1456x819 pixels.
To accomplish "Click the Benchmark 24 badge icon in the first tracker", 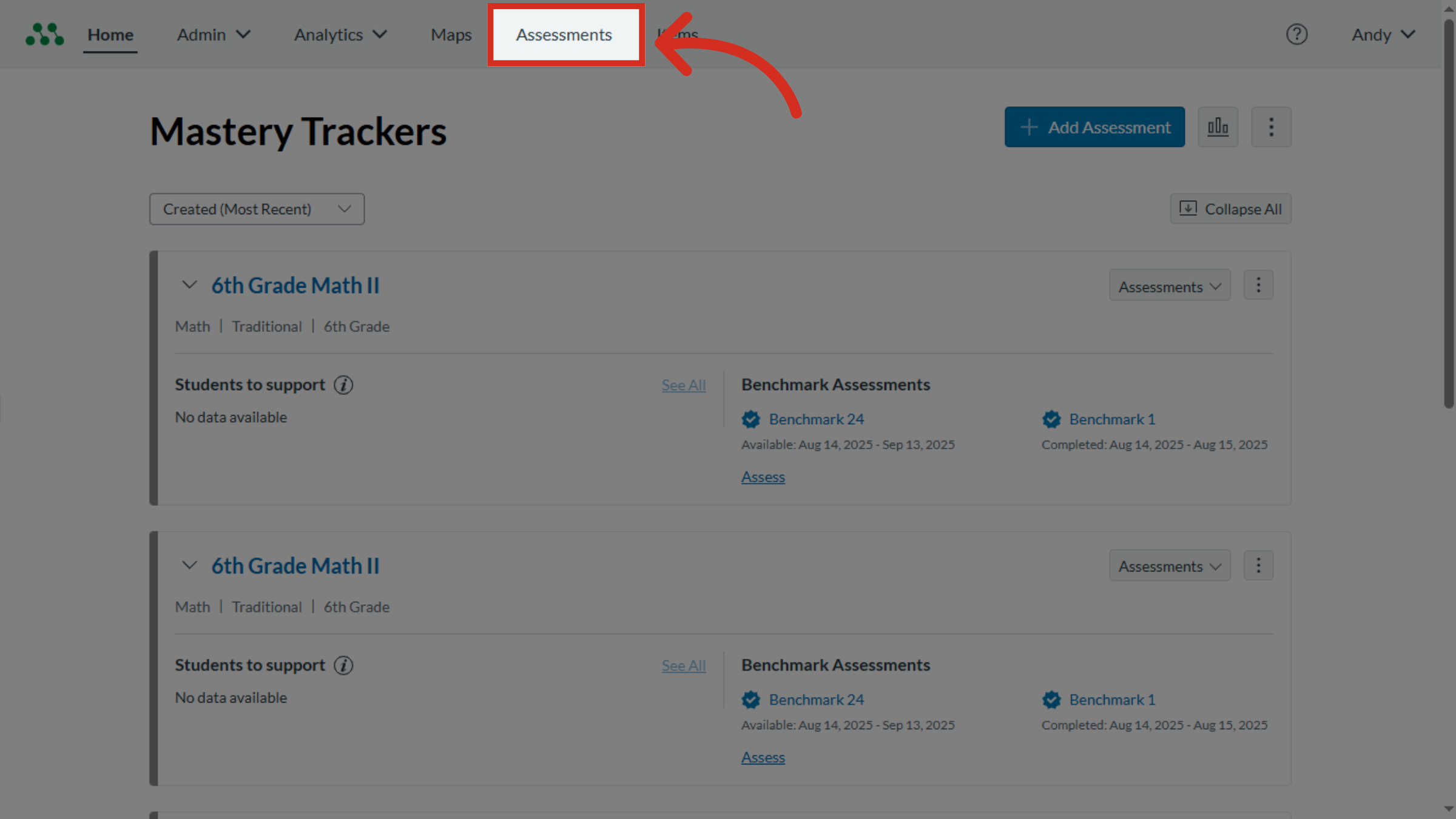I will point(750,419).
